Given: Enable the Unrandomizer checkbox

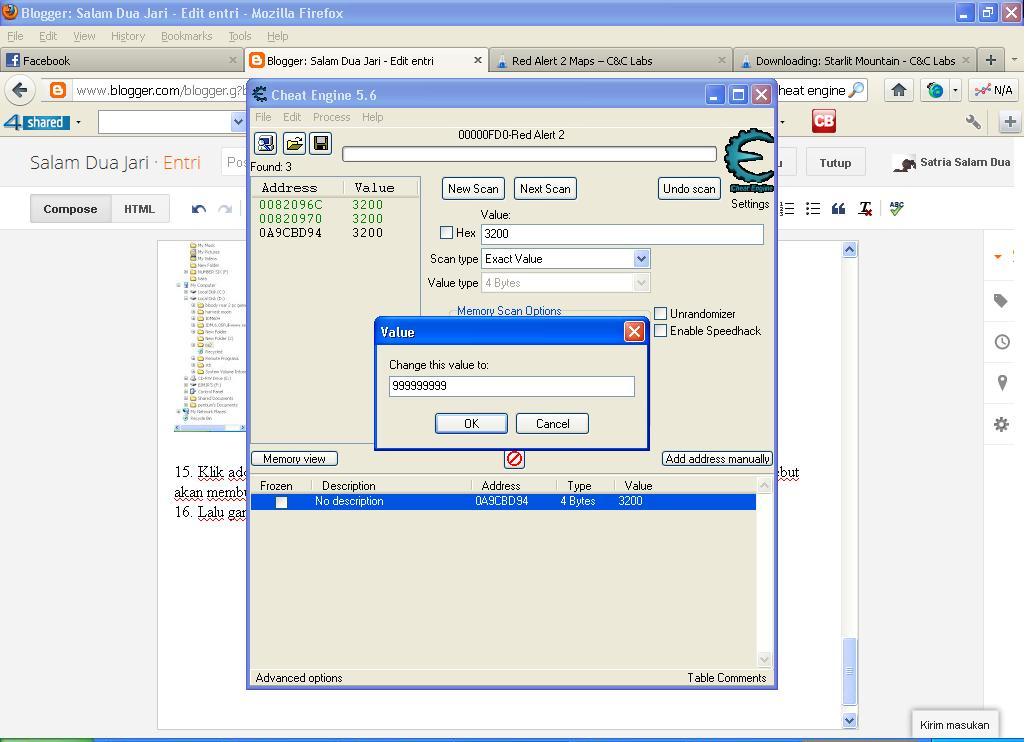Looking at the screenshot, I should click(x=660, y=313).
